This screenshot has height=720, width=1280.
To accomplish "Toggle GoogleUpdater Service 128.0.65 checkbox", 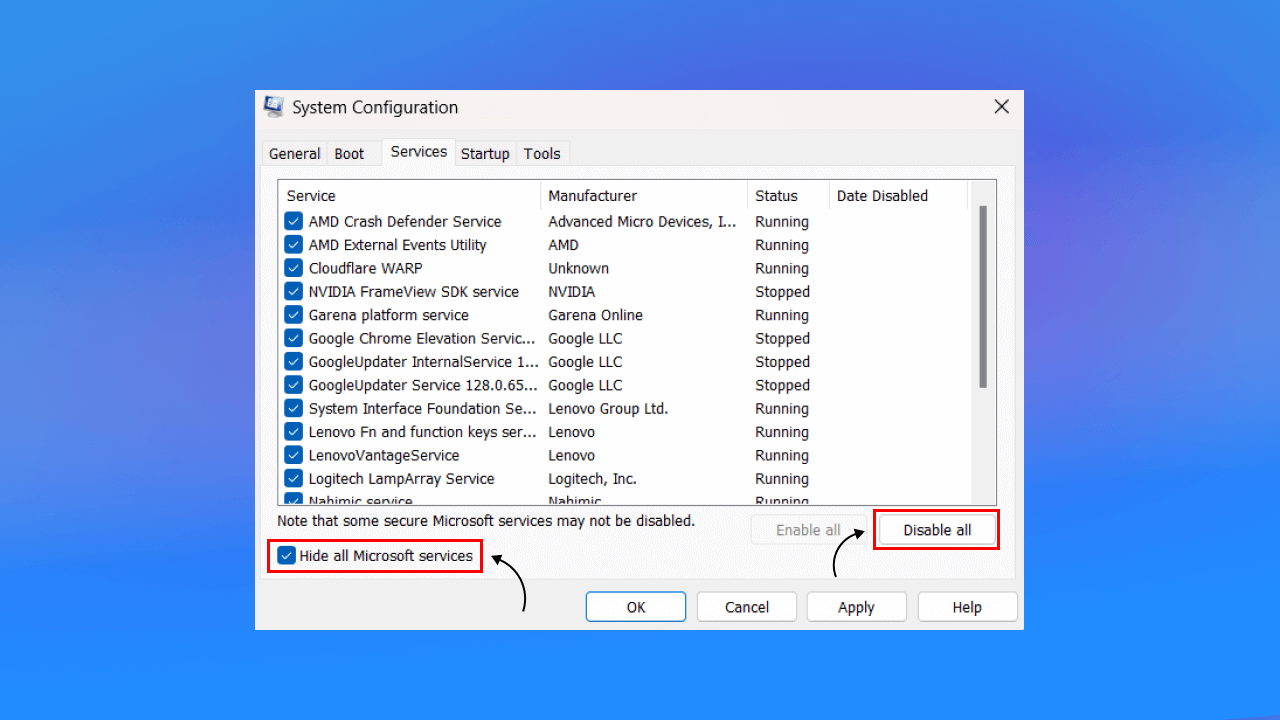I will click(x=293, y=385).
